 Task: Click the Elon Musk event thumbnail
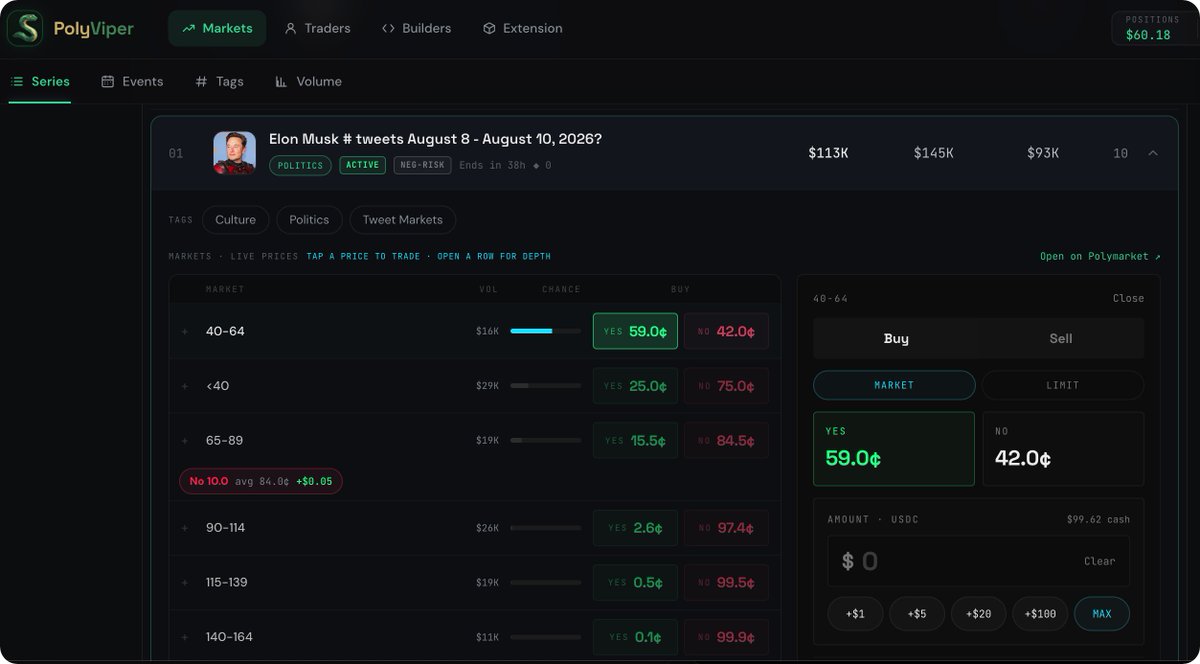click(234, 153)
